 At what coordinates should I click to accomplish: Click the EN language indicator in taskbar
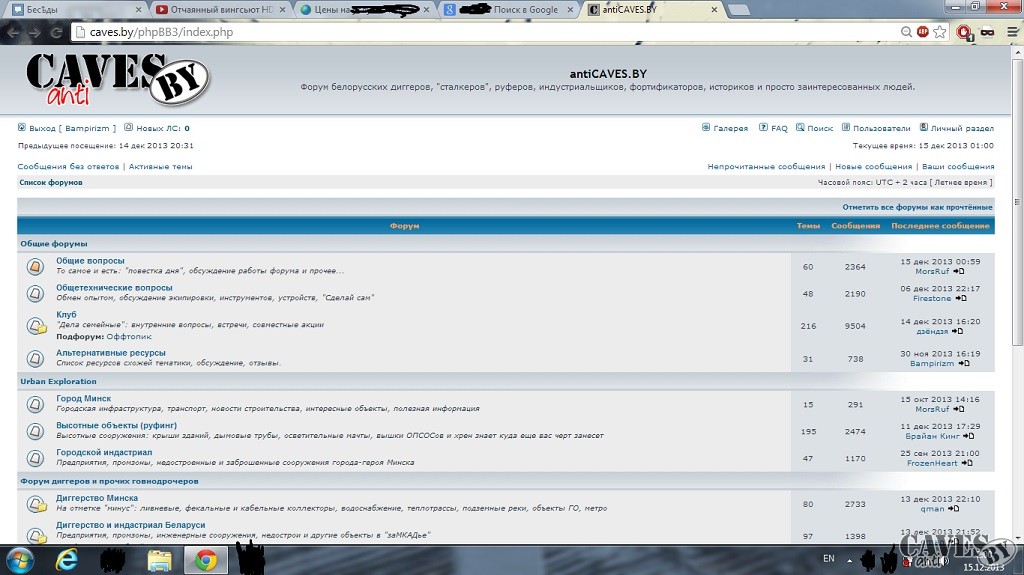pos(828,558)
